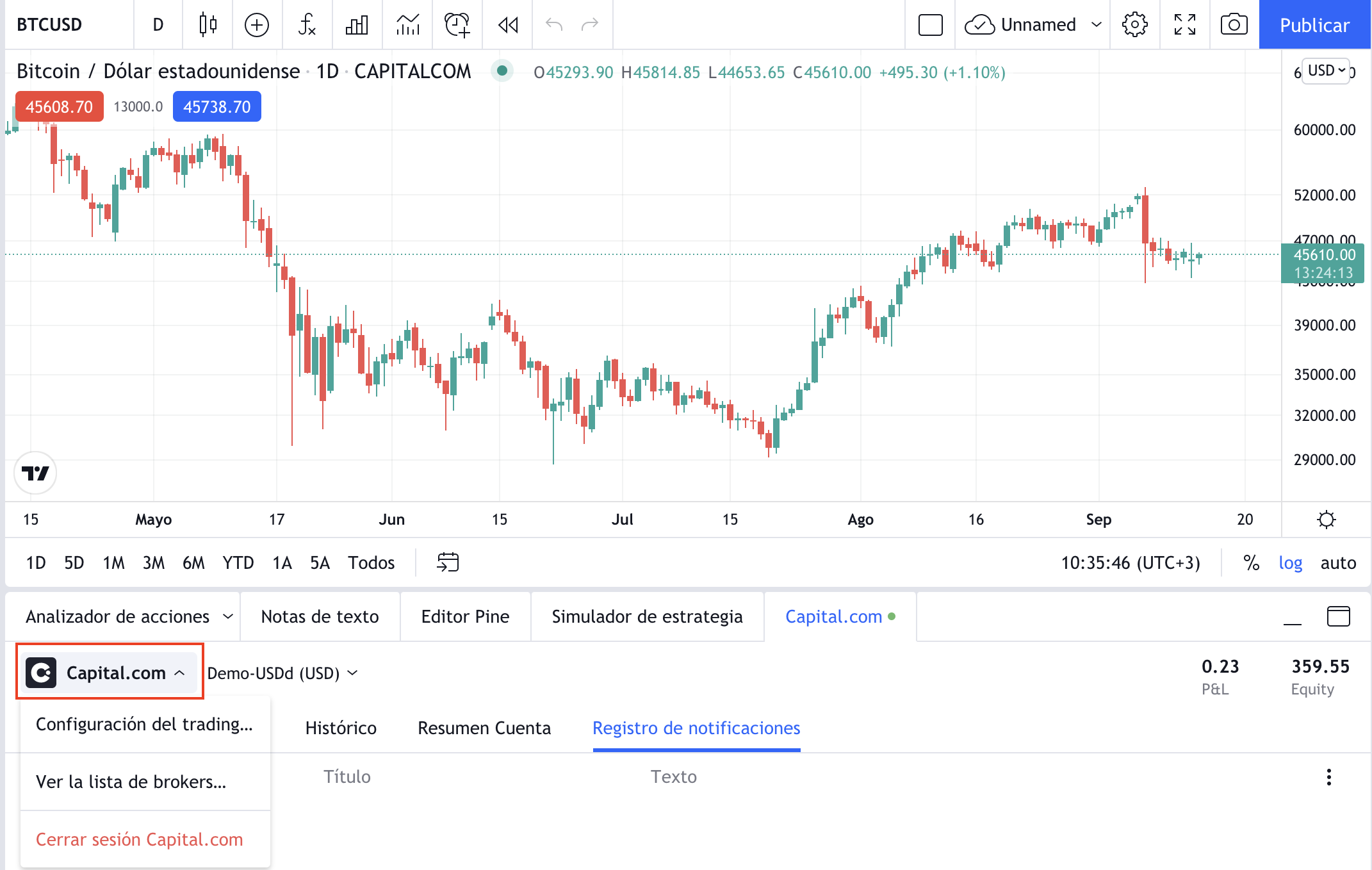Switch to the Editor Pine tab
This screenshot has height=870, width=1372.
pyautogui.click(x=465, y=616)
